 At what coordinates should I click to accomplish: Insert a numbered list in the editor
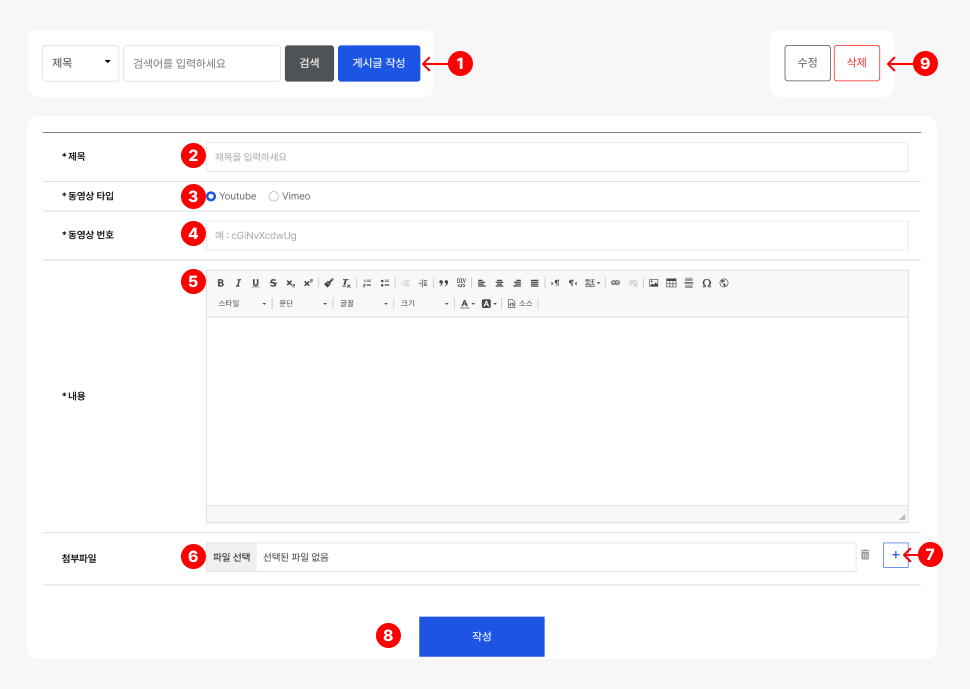pyautogui.click(x=367, y=283)
